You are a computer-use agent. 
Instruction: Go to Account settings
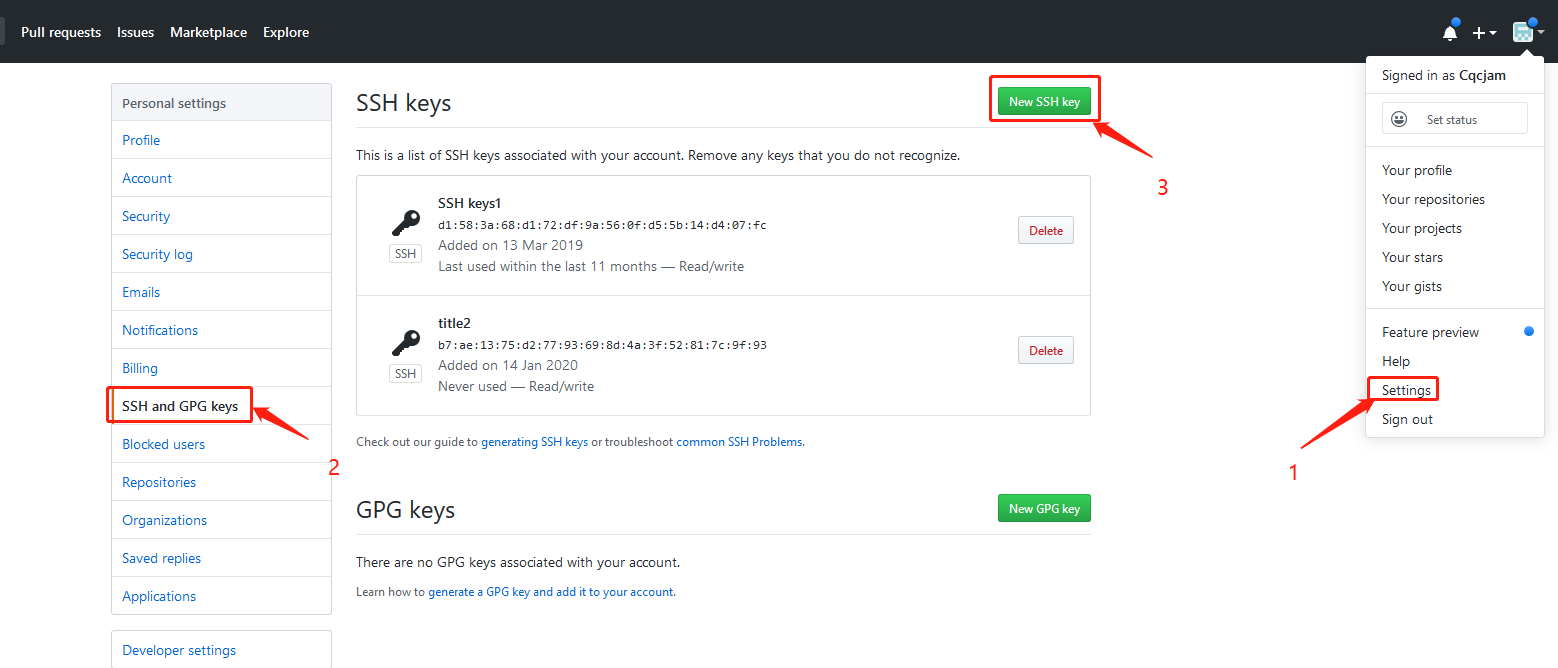221,178
